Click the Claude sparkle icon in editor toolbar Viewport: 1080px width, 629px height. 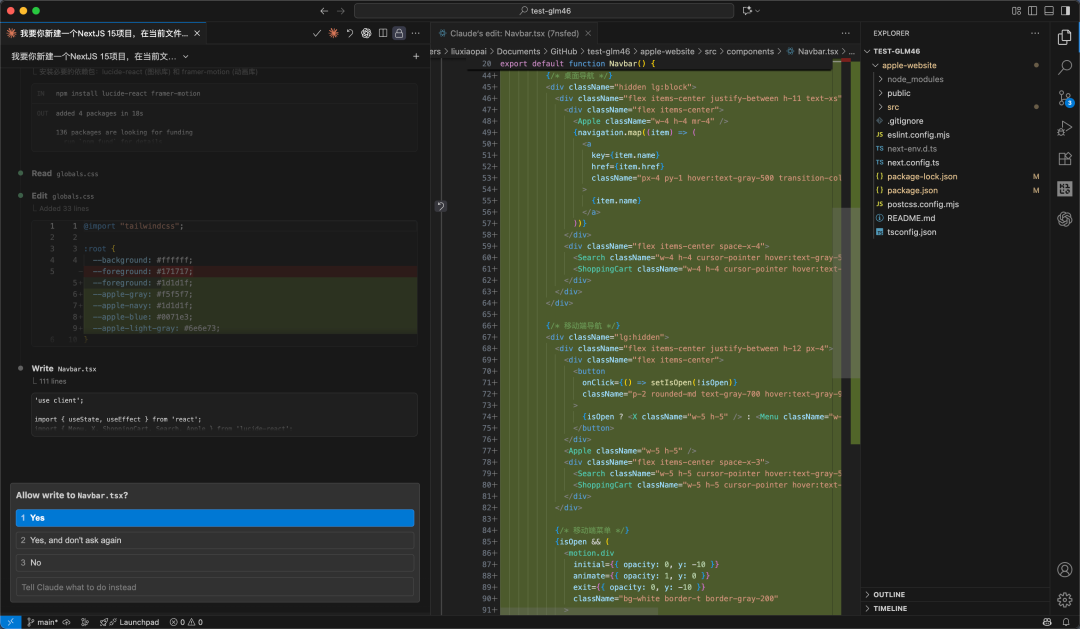[333, 33]
